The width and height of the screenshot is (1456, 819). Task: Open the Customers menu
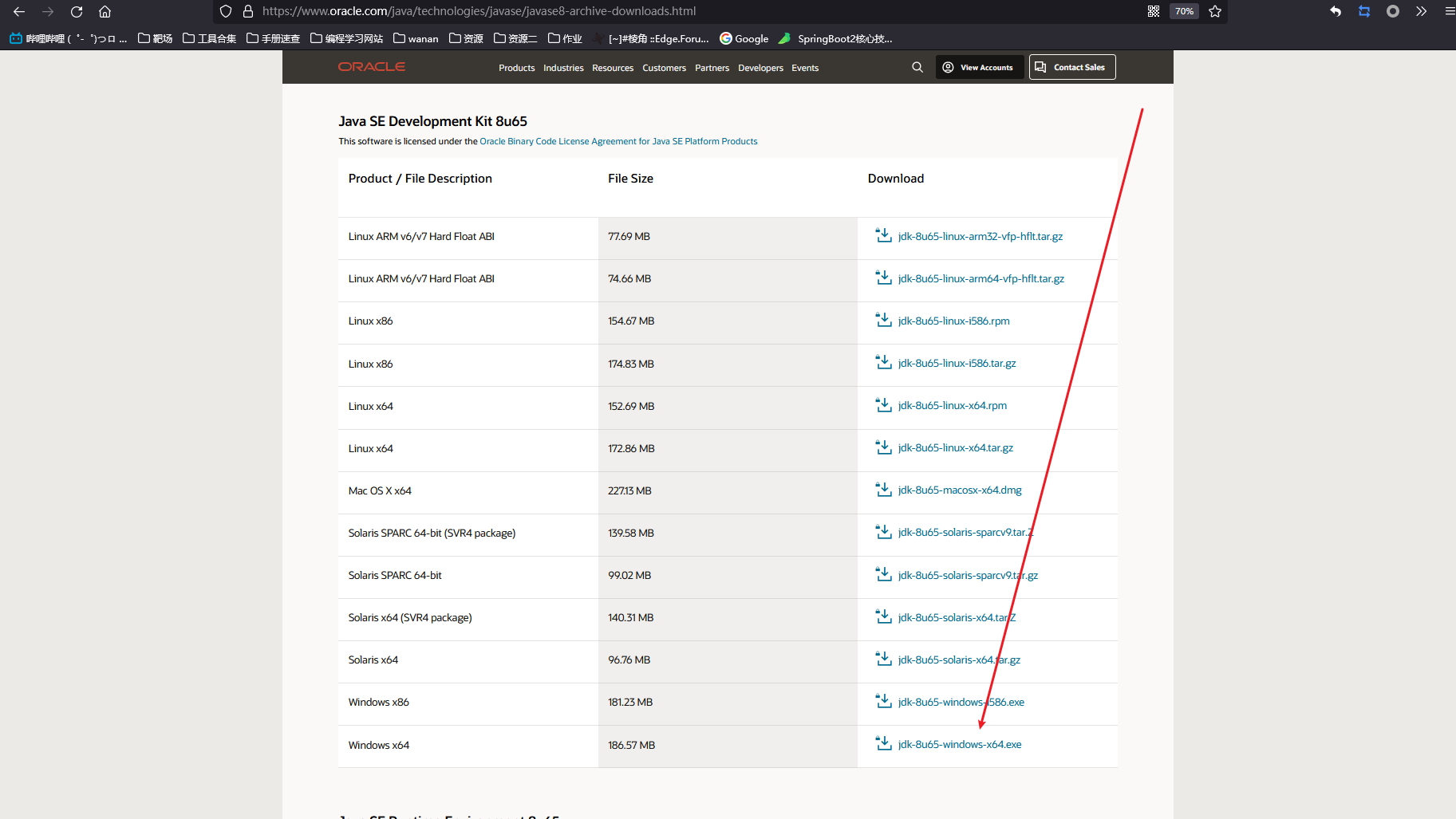pos(664,68)
